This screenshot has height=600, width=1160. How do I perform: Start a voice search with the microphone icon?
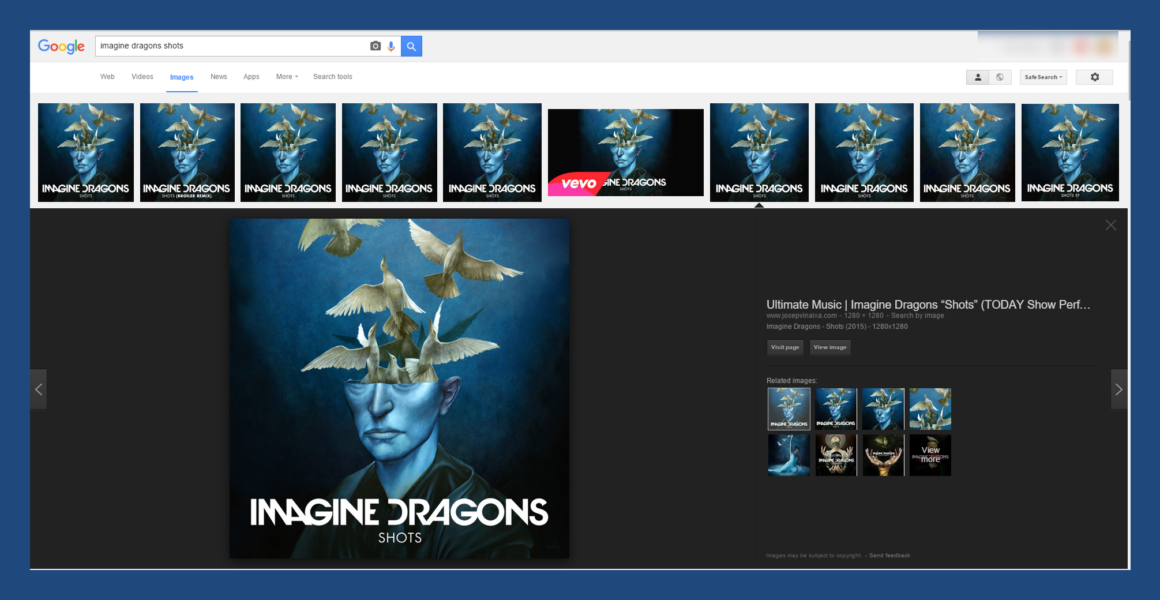[393, 45]
